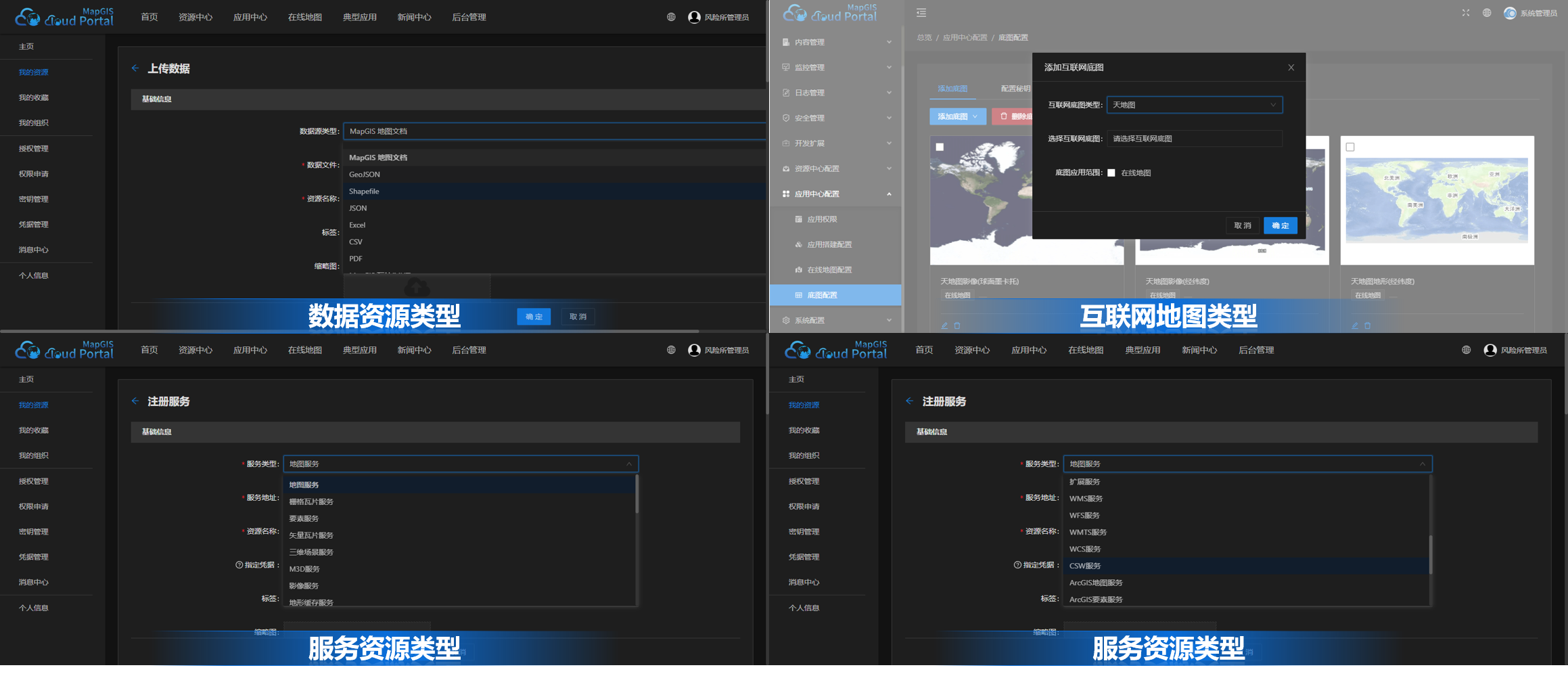Image resolution: width=1568 pixels, height=697 pixels.
Task: Click the 开发扩展 sidebar icon
Action: [785, 143]
